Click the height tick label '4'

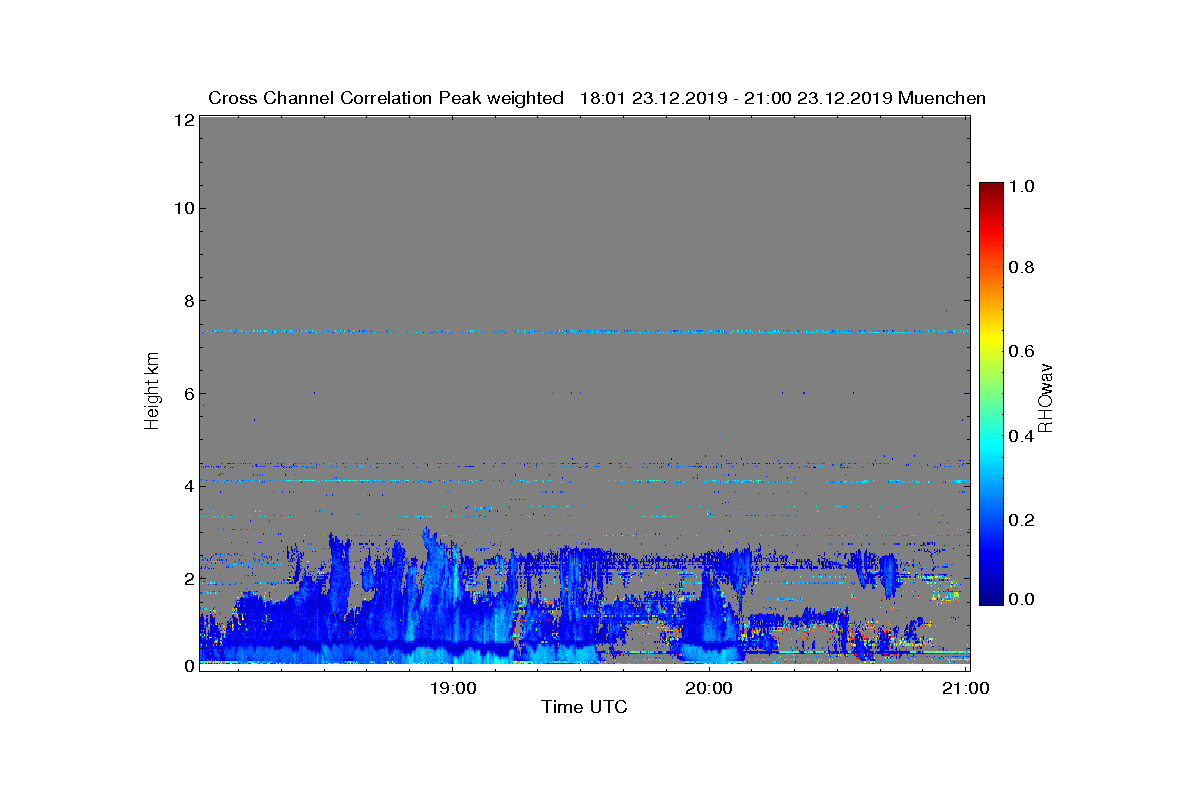(187, 486)
